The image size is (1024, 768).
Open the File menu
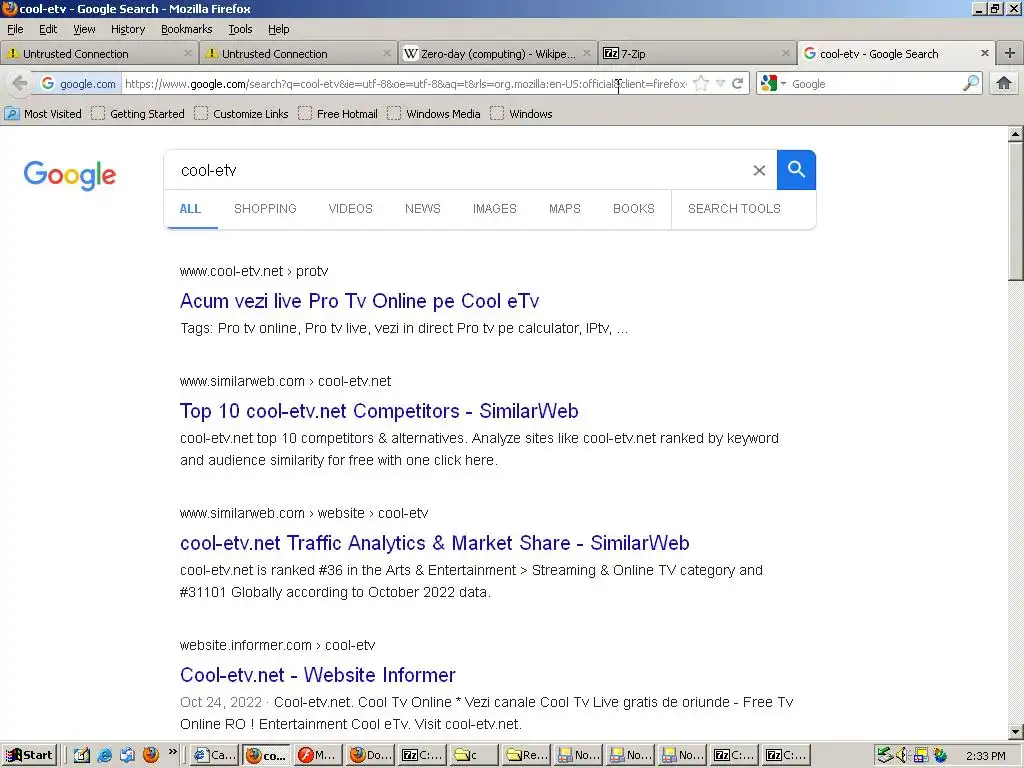click(15, 29)
